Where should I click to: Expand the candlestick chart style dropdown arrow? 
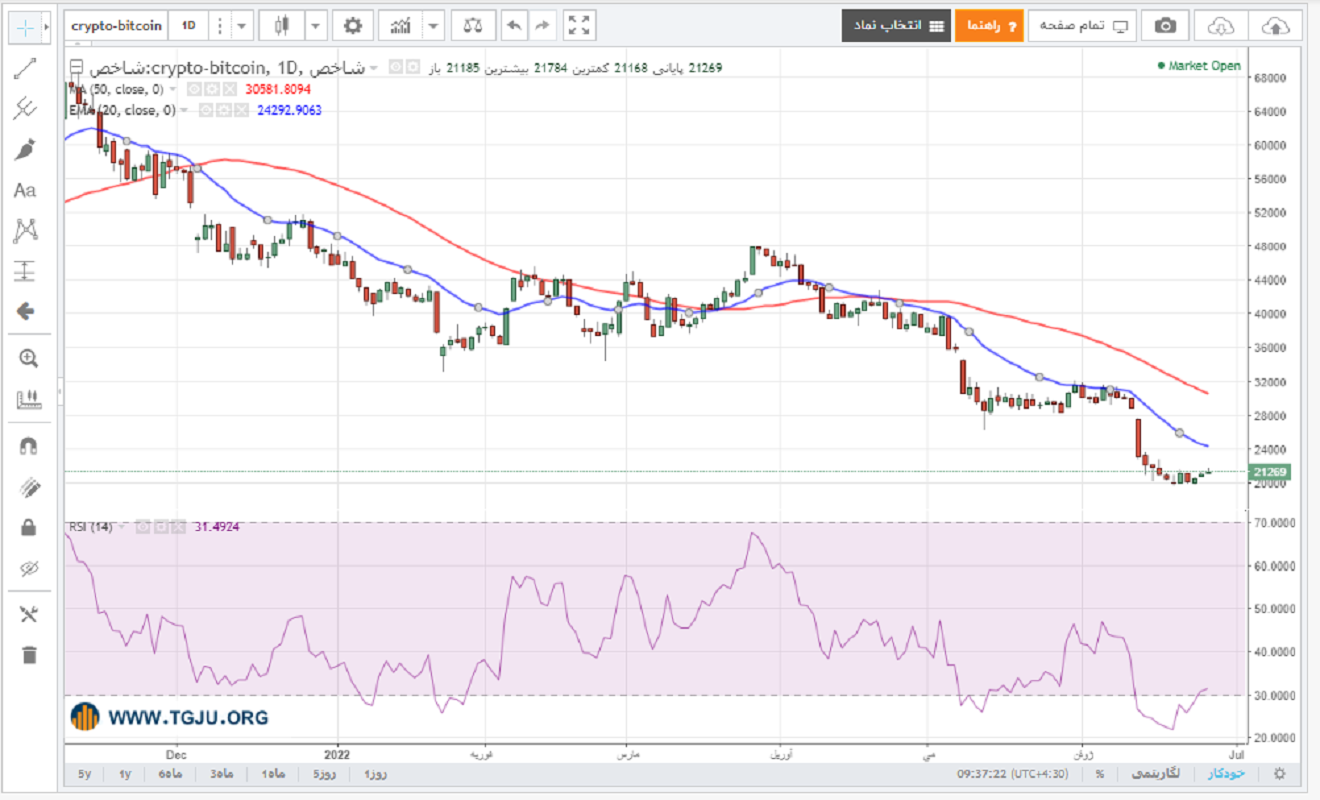(x=316, y=25)
